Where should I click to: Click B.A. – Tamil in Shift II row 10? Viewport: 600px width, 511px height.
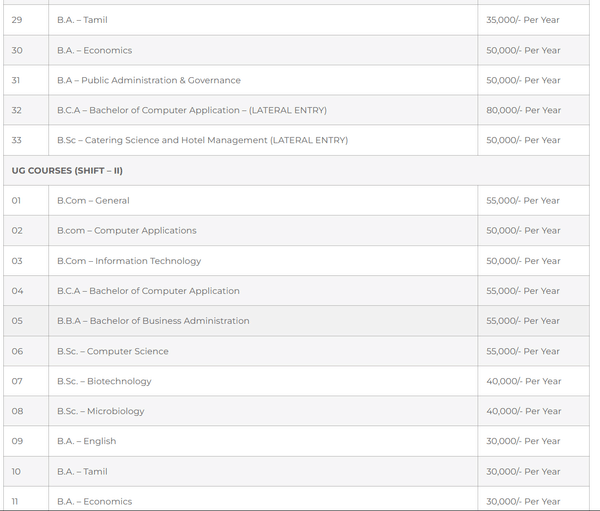82,471
